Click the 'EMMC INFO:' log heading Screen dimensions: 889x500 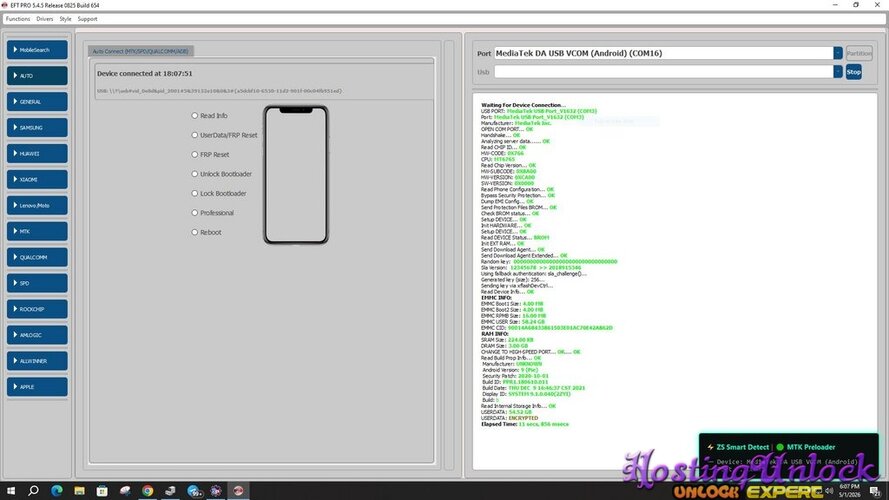click(x=496, y=298)
